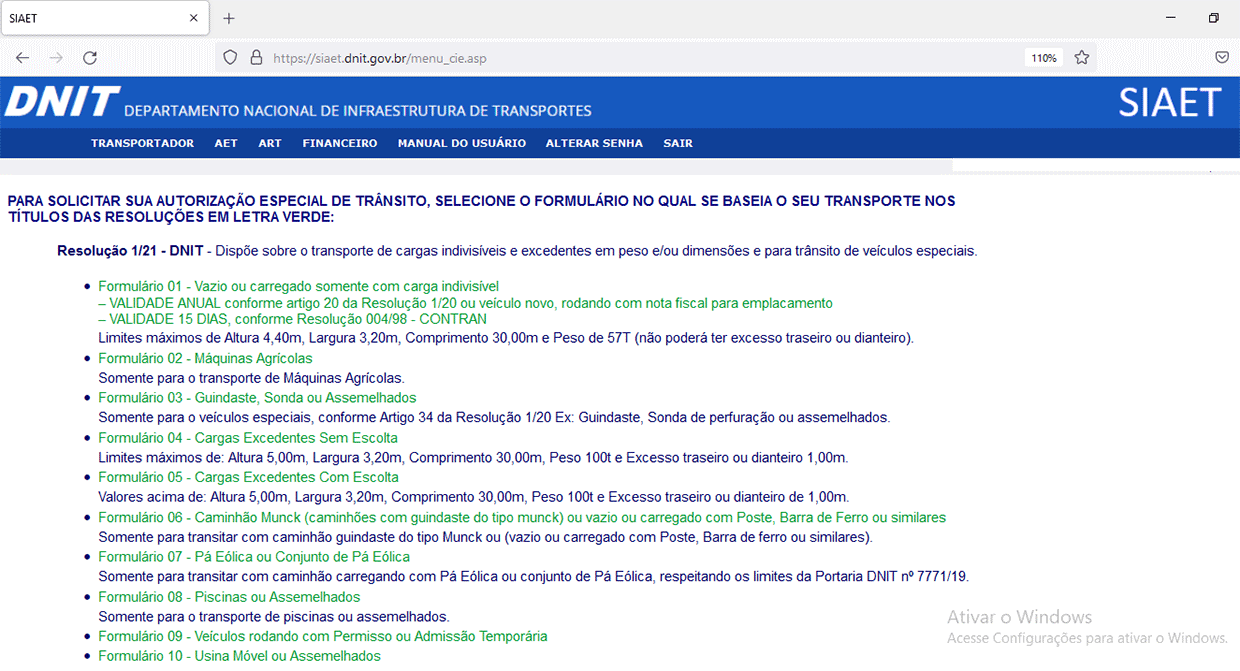
Task: Click the DNIT logo in header
Action: pos(62,102)
